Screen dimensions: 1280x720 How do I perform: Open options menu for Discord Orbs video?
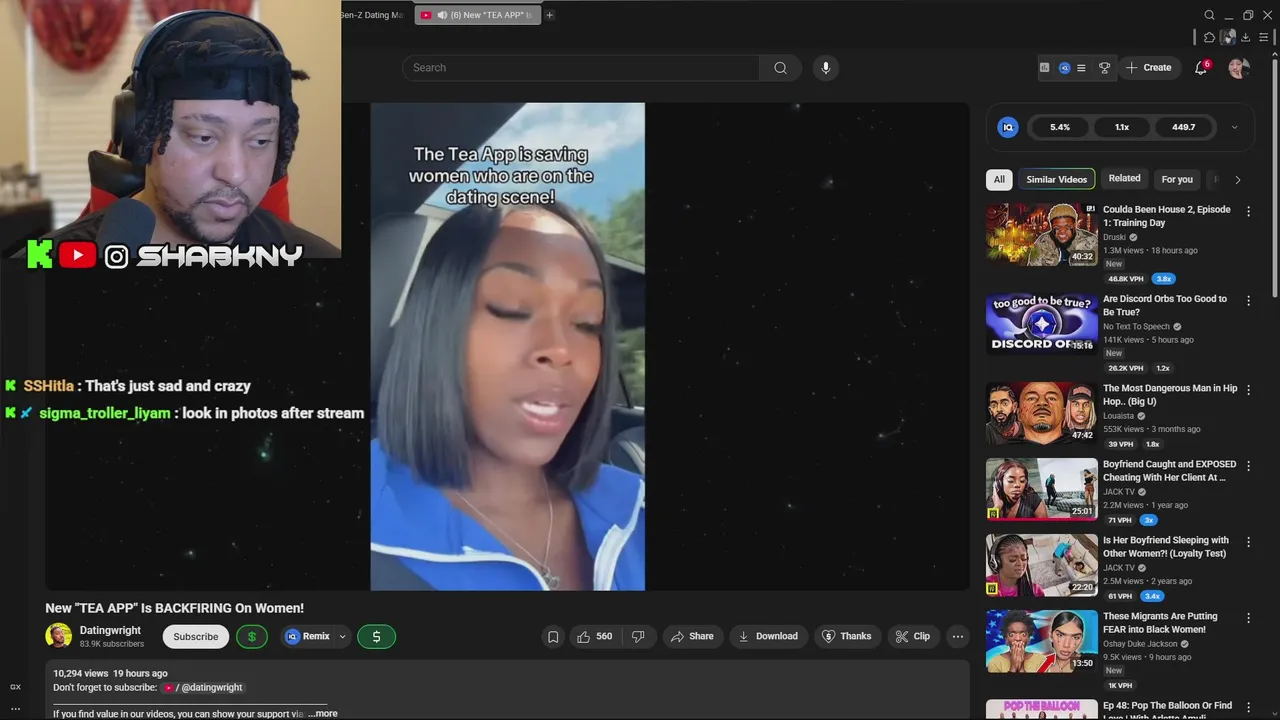pos(1248,300)
